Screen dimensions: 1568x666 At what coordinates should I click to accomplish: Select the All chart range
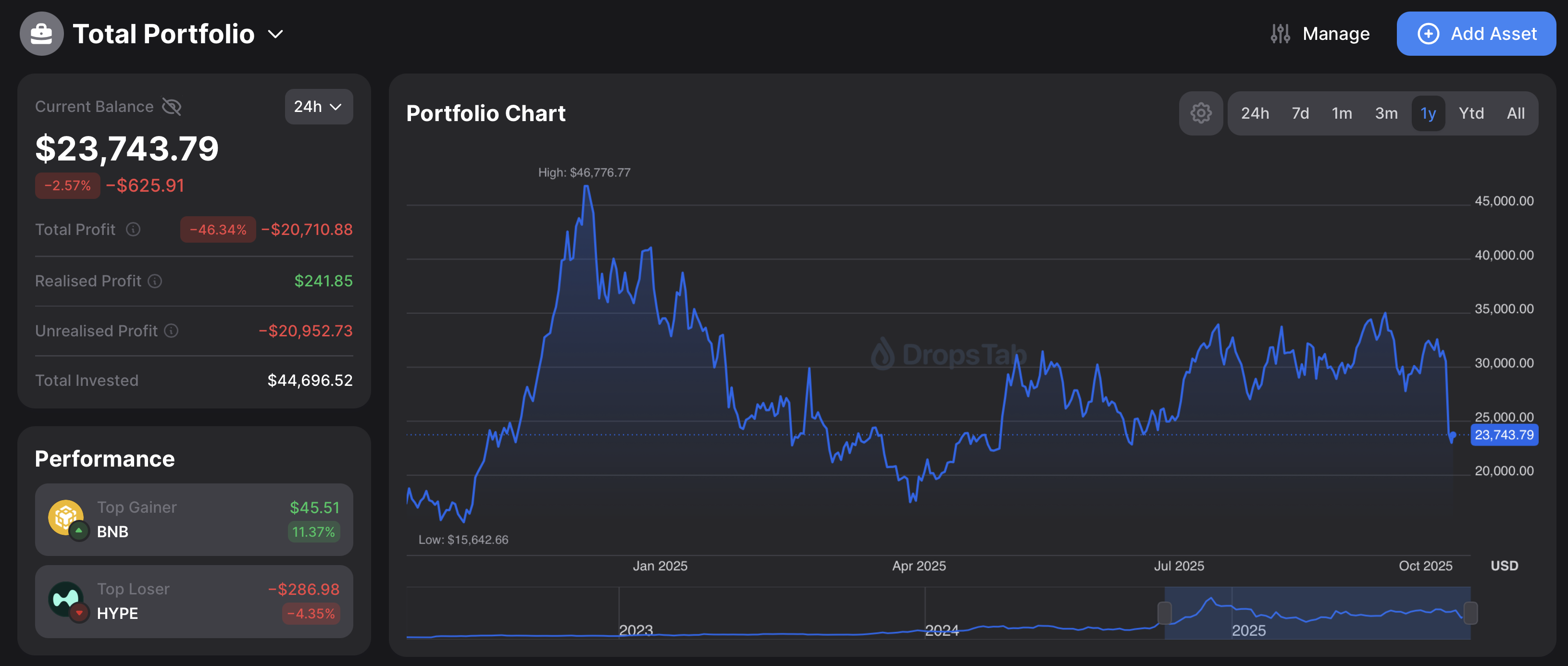click(1515, 114)
